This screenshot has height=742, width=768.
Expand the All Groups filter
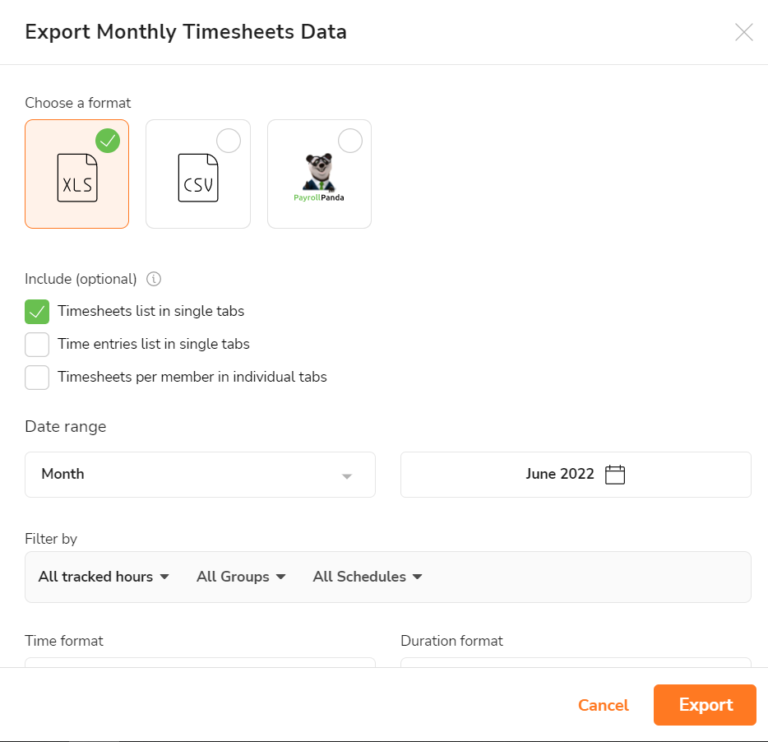241,577
